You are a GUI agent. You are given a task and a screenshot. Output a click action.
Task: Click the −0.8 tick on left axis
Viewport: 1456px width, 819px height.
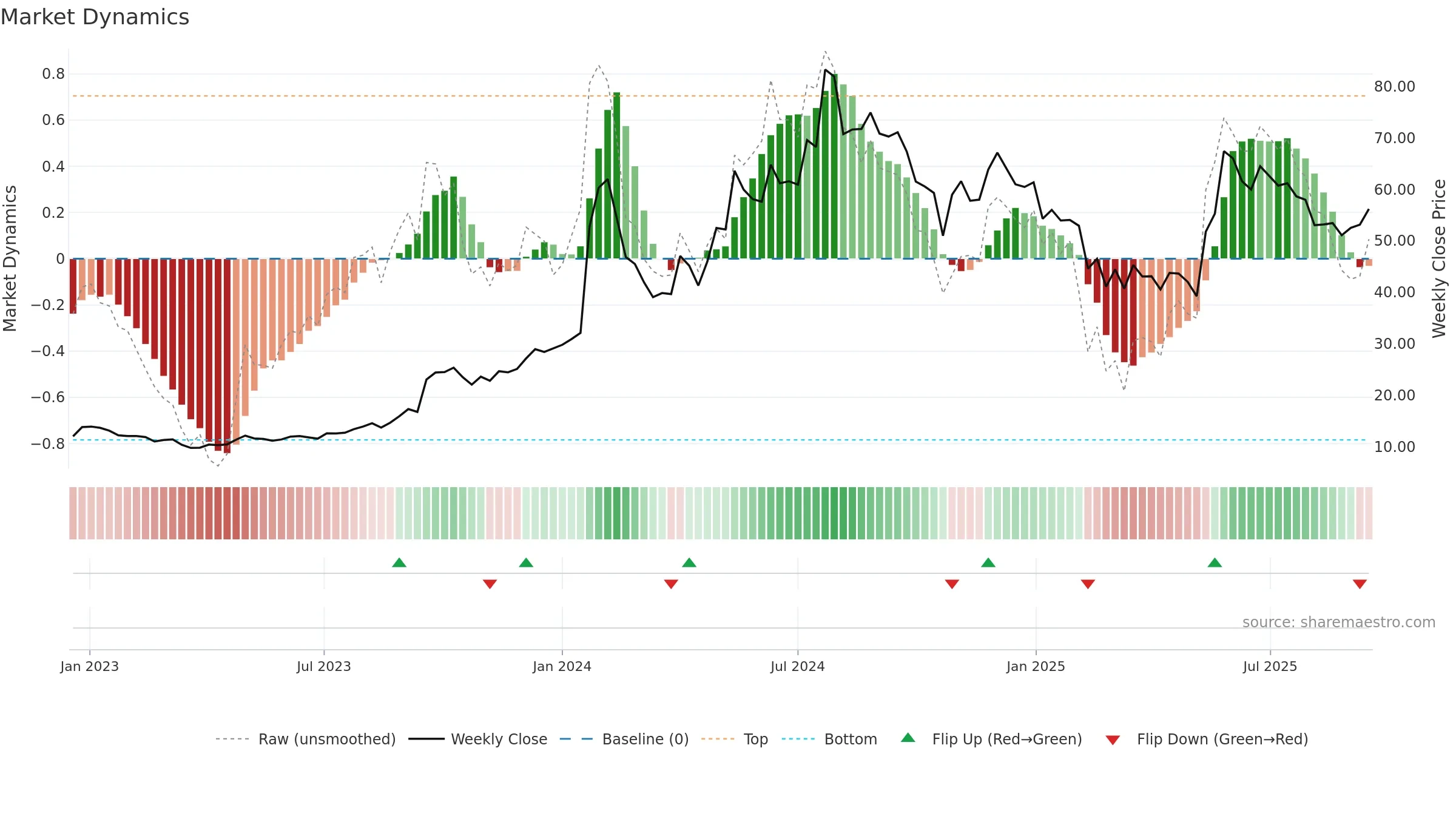coord(48,444)
